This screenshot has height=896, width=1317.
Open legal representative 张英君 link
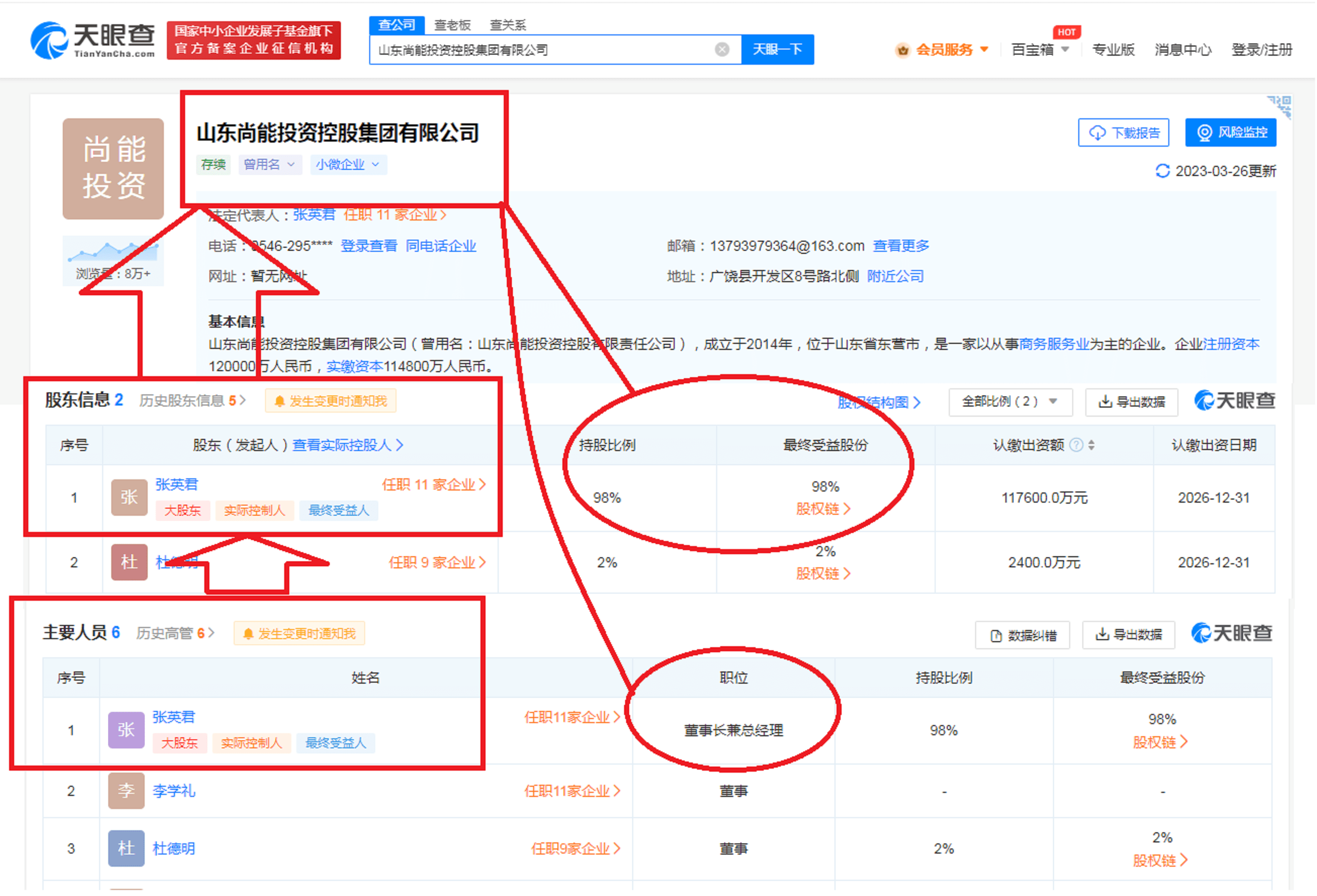(x=315, y=215)
